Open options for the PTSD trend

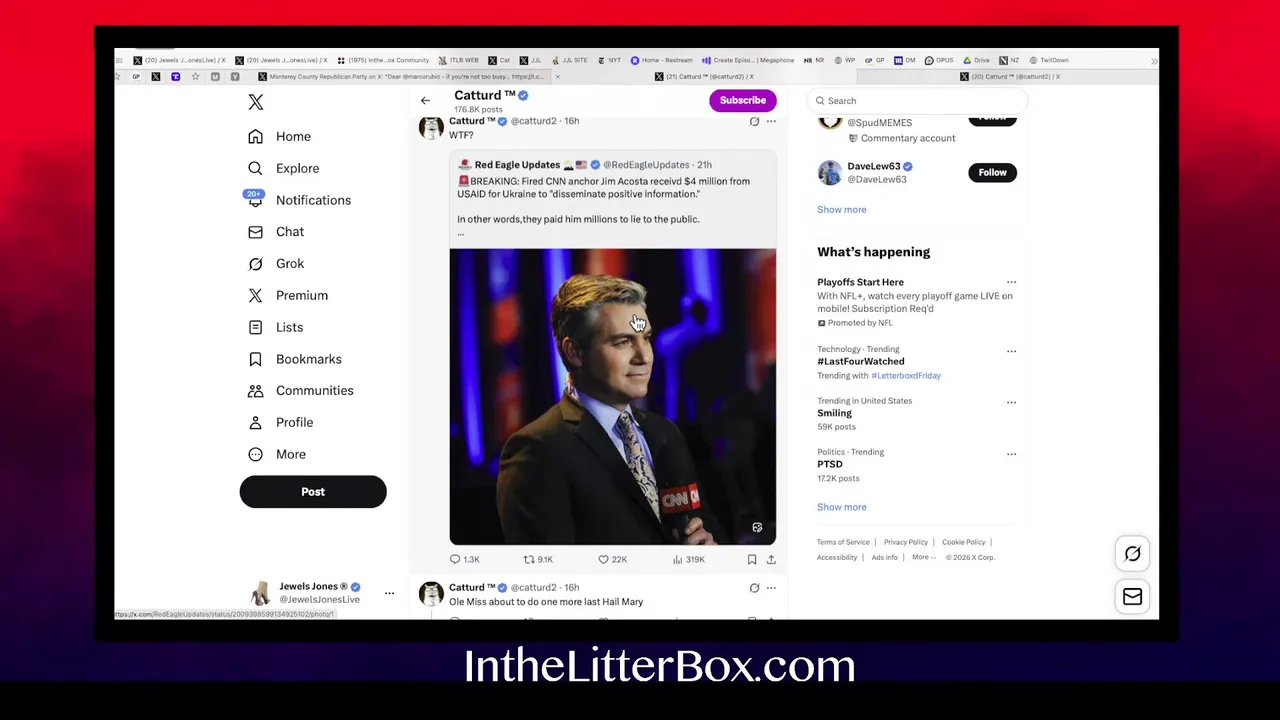pyautogui.click(x=1011, y=453)
